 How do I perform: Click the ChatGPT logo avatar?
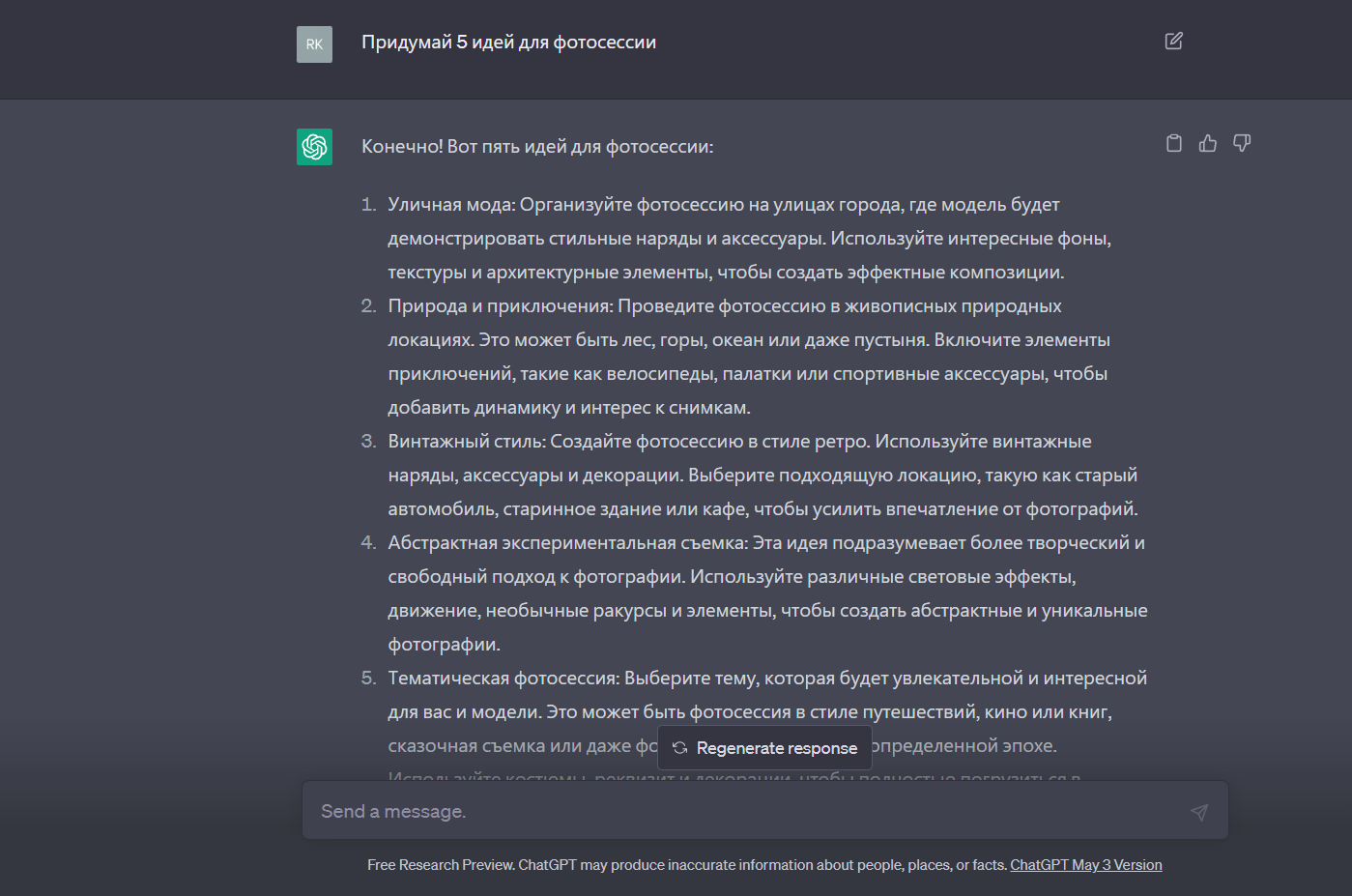(x=314, y=147)
